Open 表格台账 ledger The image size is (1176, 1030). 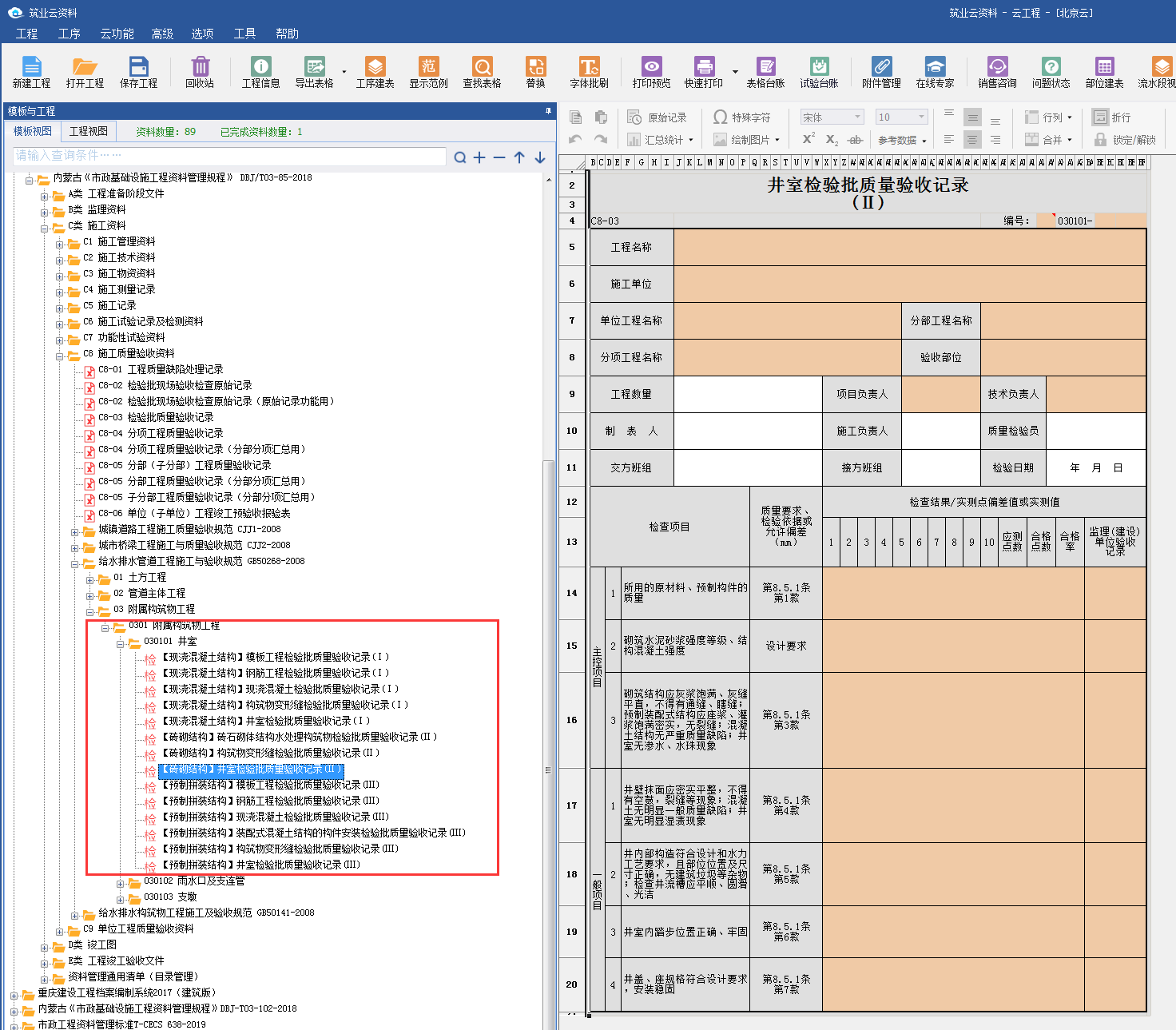click(765, 72)
